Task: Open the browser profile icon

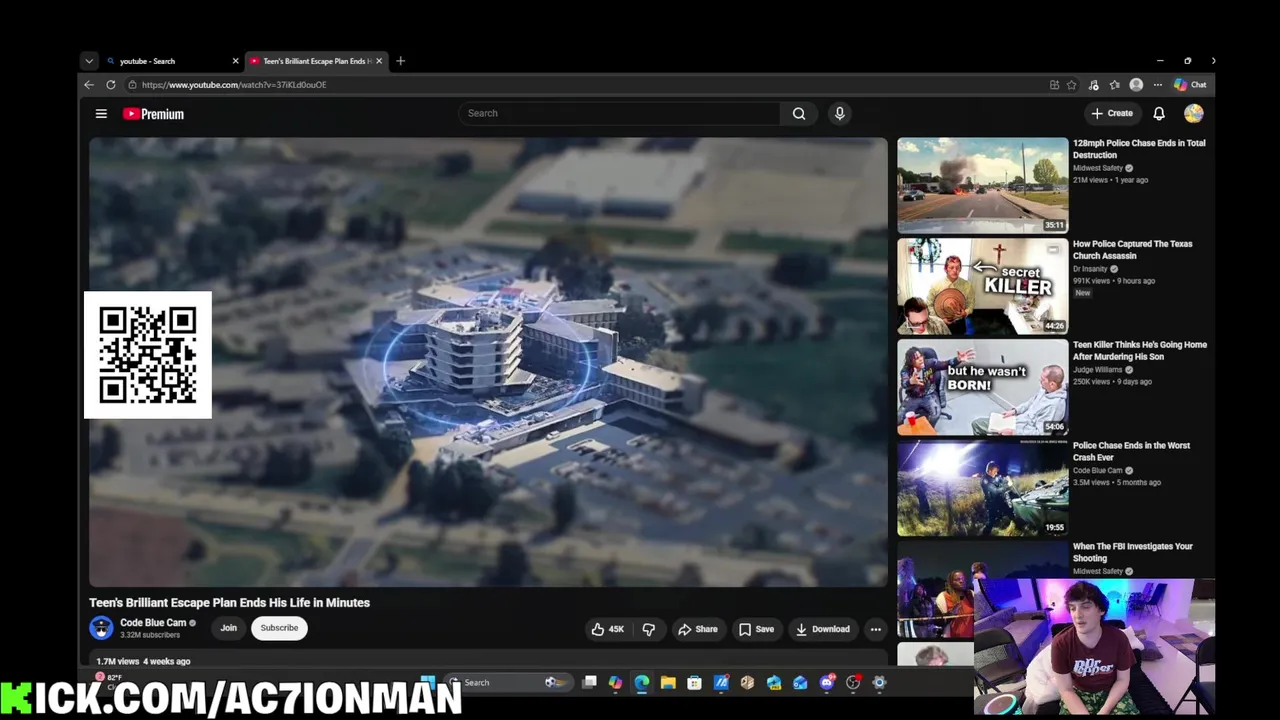Action: [x=1136, y=85]
